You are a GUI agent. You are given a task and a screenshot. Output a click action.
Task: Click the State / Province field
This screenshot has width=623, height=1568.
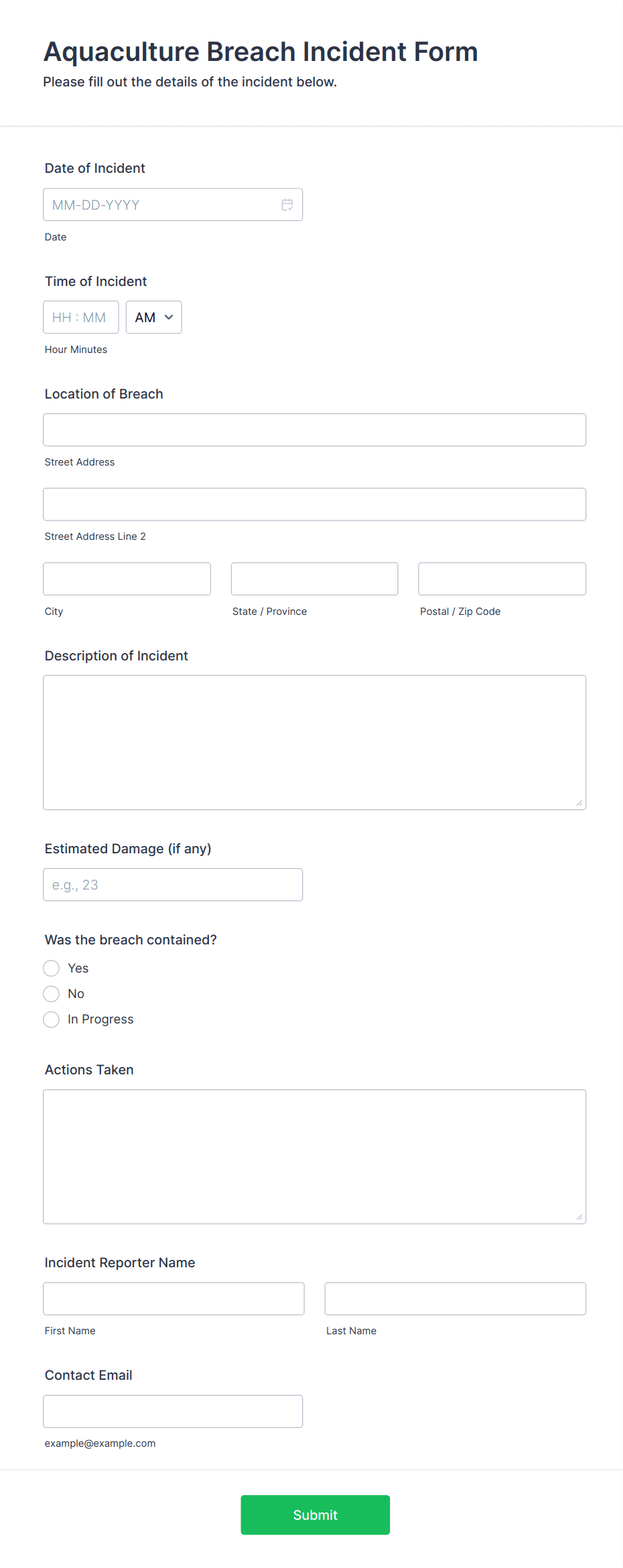pos(314,578)
